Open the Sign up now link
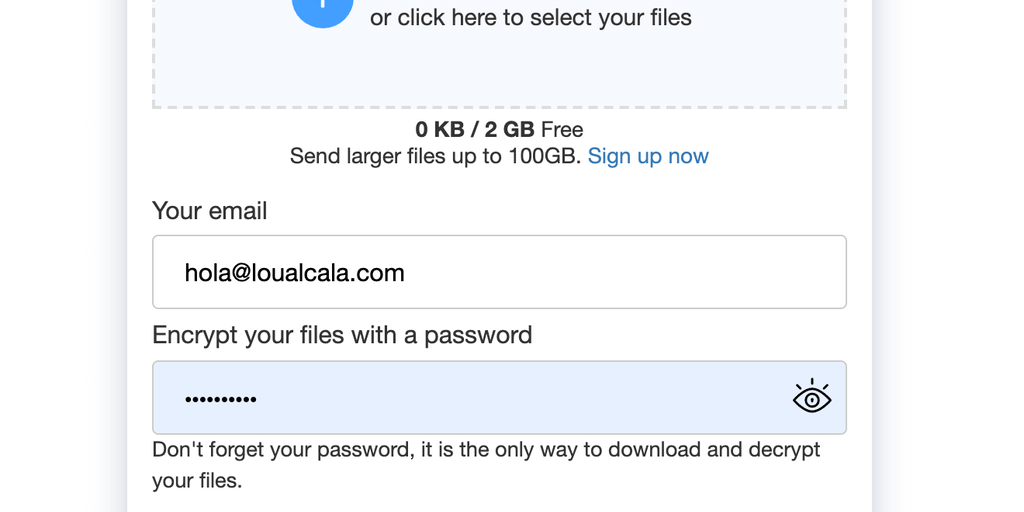 (x=648, y=156)
